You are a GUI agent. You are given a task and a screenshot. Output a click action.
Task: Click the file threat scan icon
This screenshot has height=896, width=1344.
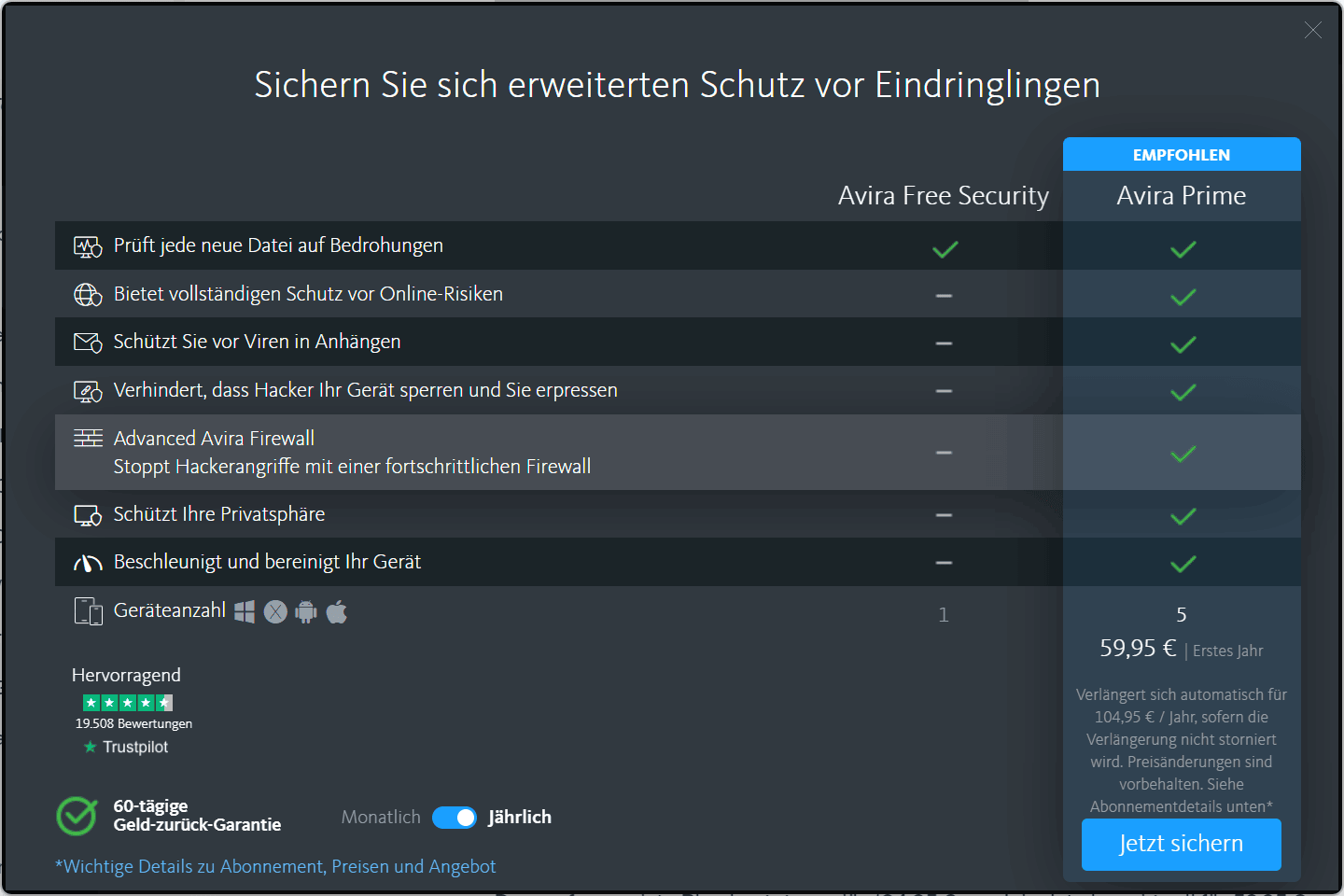[x=88, y=247]
